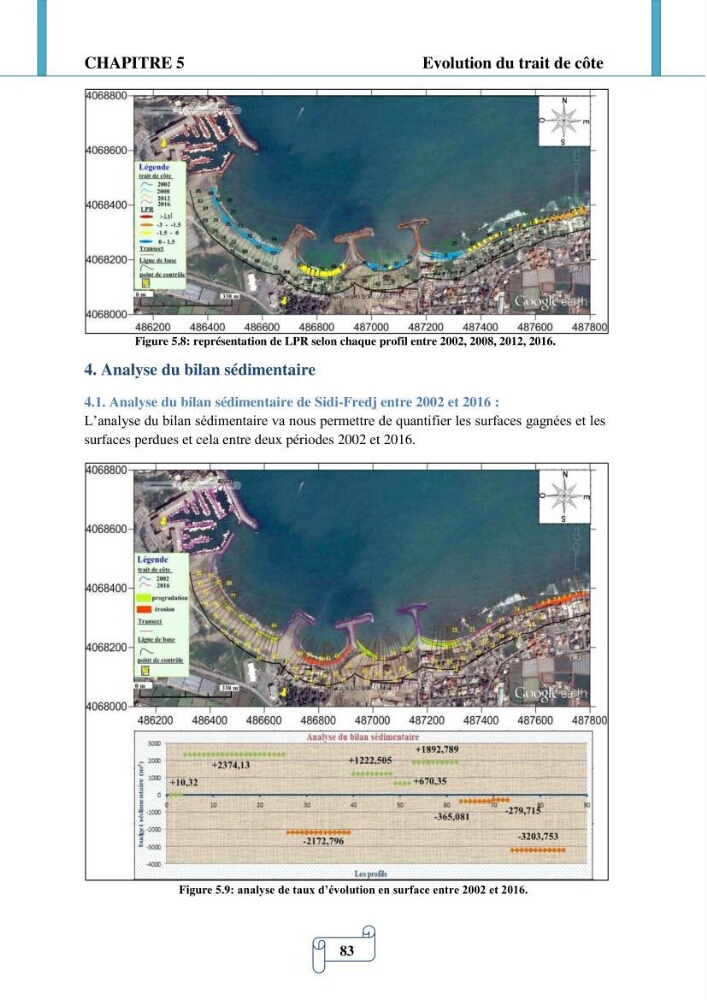Click the Figure 5.9 caption text
This screenshot has height=1000, width=707.
[353, 890]
